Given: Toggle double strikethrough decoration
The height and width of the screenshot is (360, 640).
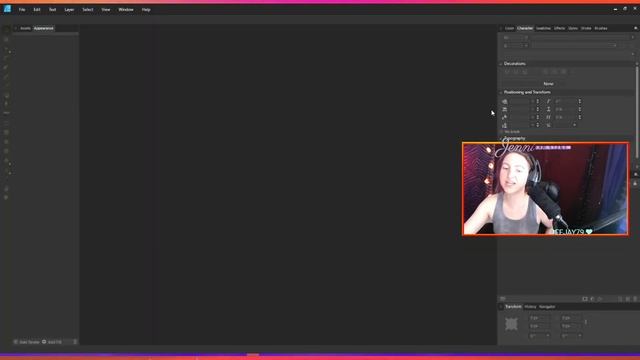Looking at the screenshot, I should (564, 72).
